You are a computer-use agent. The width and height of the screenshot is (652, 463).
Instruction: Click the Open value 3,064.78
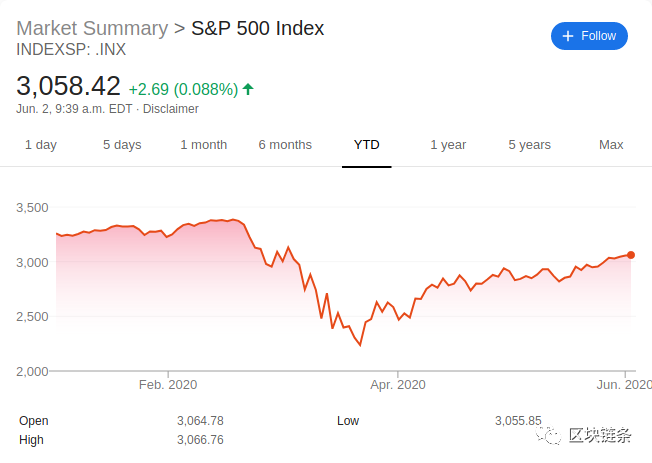pos(200,421)
